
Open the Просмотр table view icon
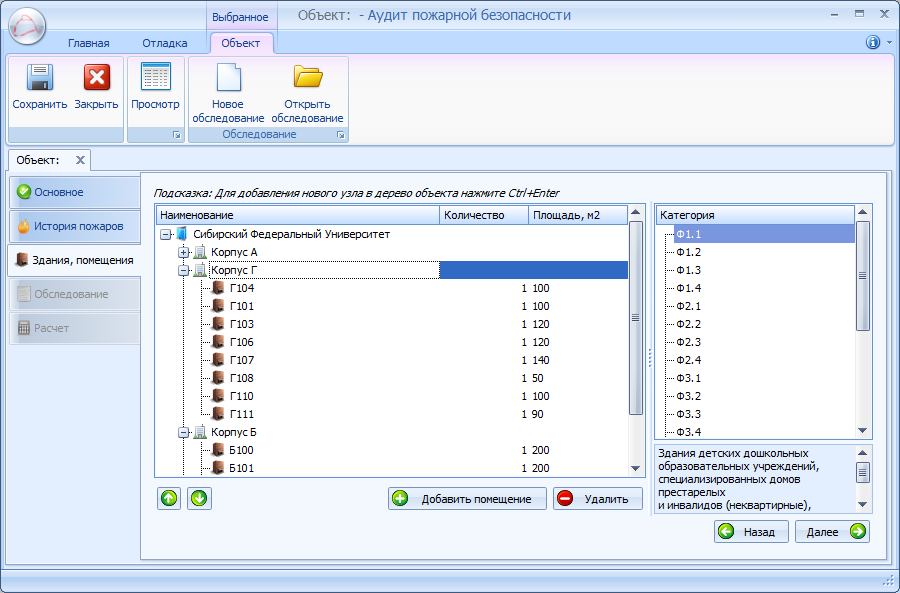pyautogui.click(x=156, y=77)
